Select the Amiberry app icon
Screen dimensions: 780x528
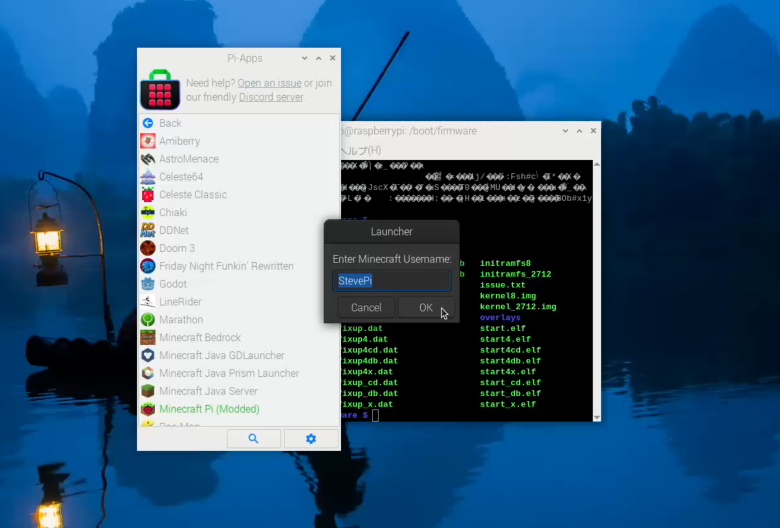click(x=148, y=141)
